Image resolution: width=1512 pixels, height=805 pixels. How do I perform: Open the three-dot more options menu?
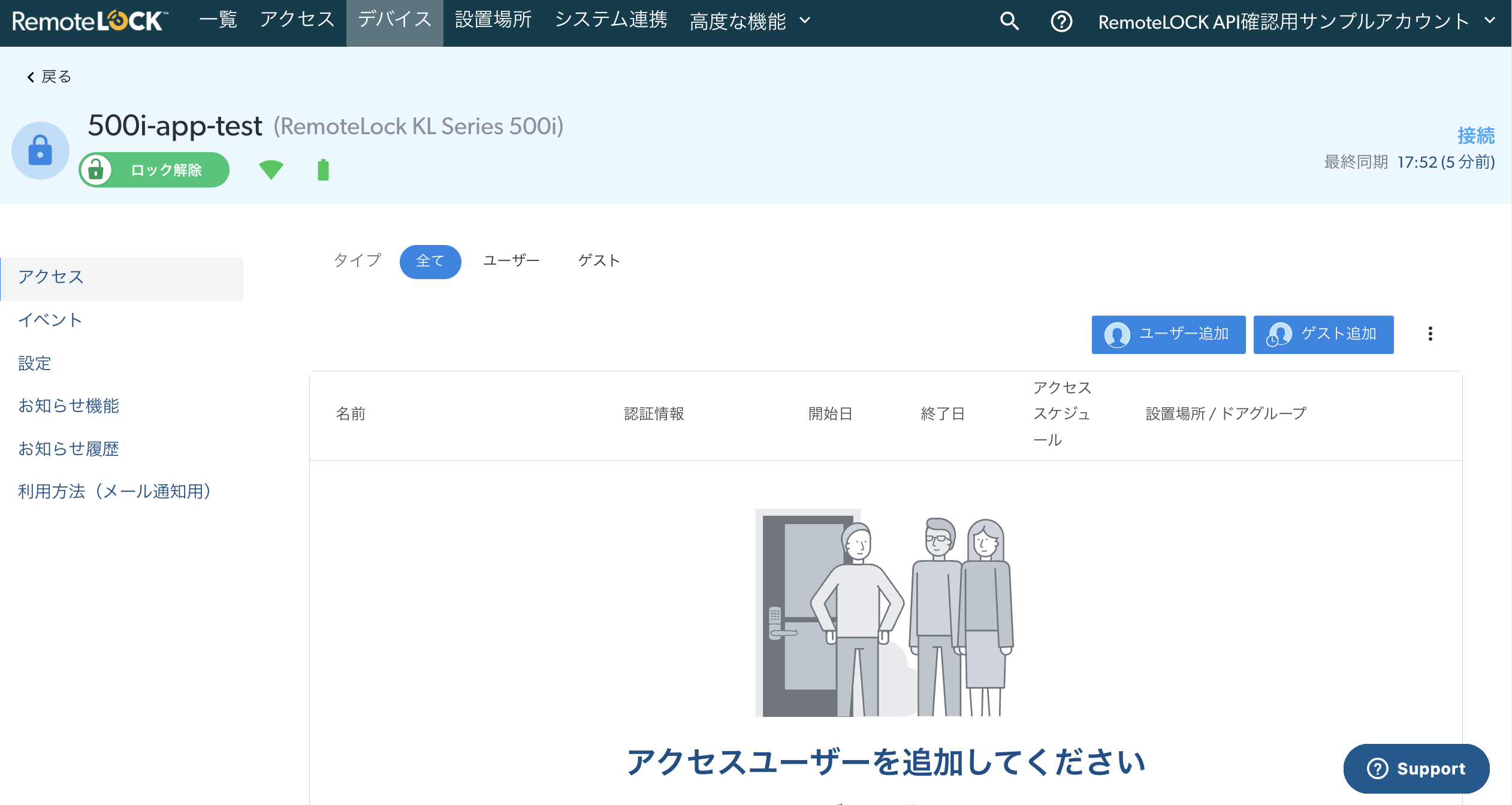click(1430, 334)
